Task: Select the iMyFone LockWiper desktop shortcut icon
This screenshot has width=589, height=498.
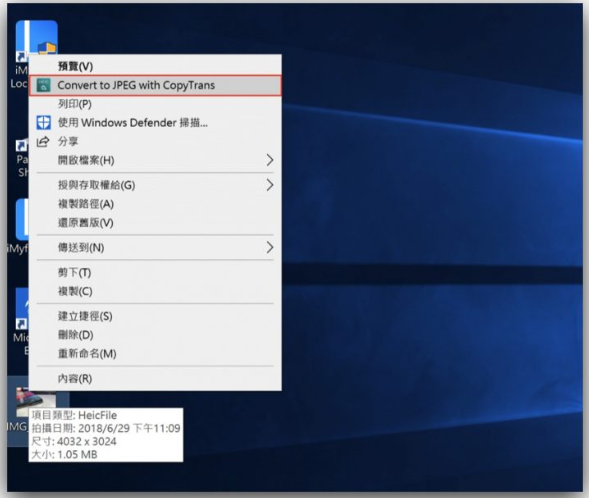Action: pos(36,38)
